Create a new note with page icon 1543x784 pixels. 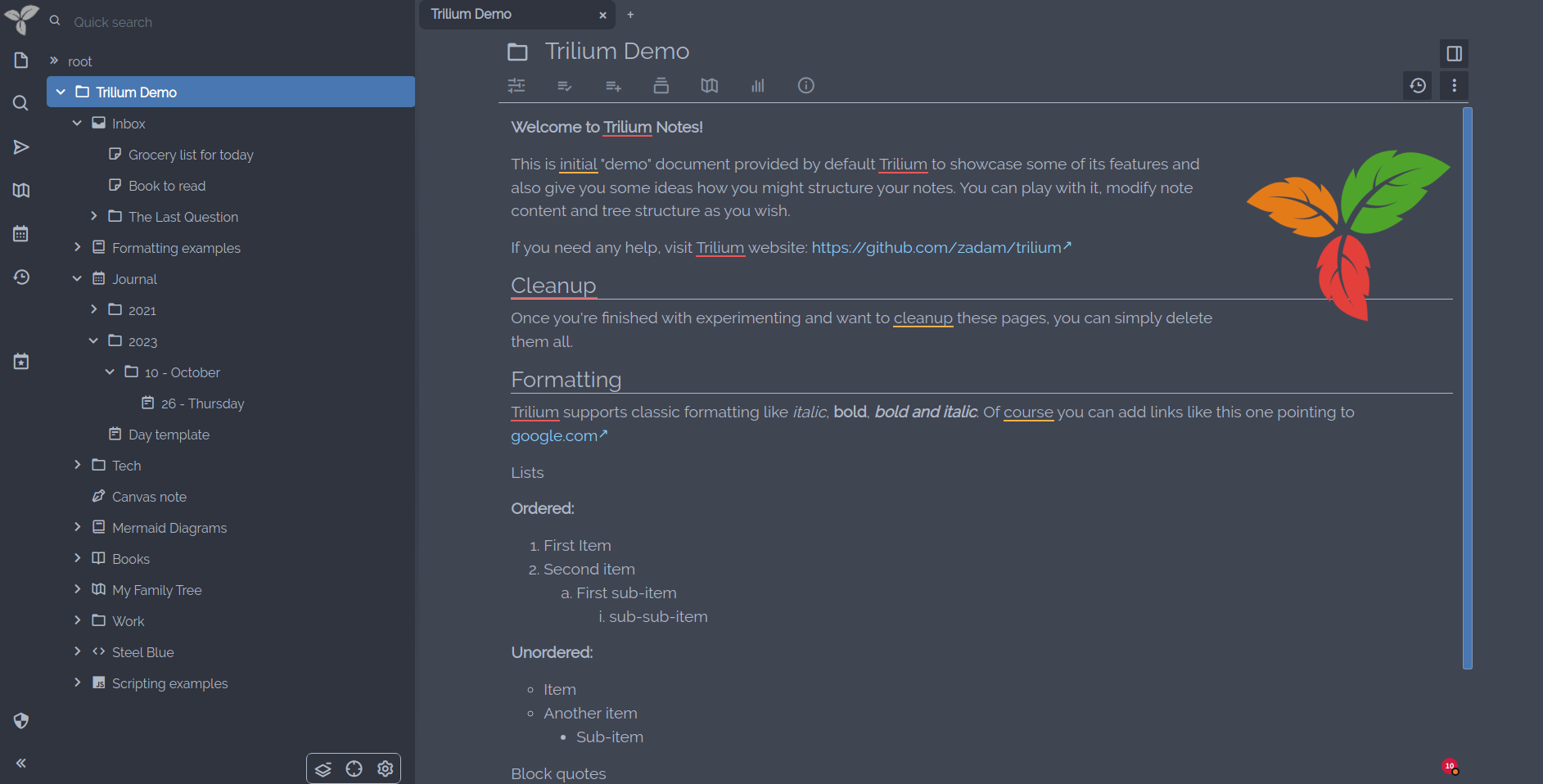click(21, 61)
